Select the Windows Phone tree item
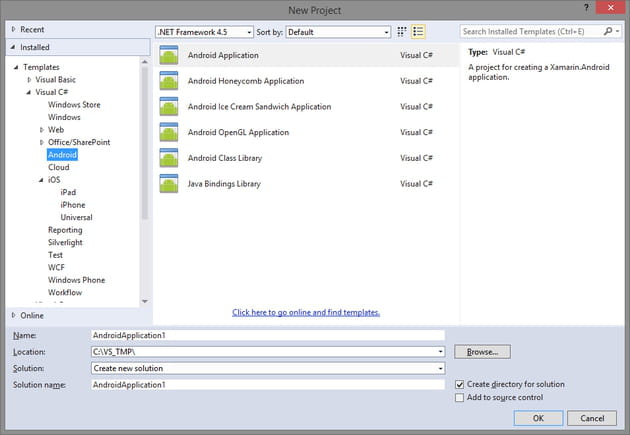Screen dimensions: 630x435 point(76,280)
